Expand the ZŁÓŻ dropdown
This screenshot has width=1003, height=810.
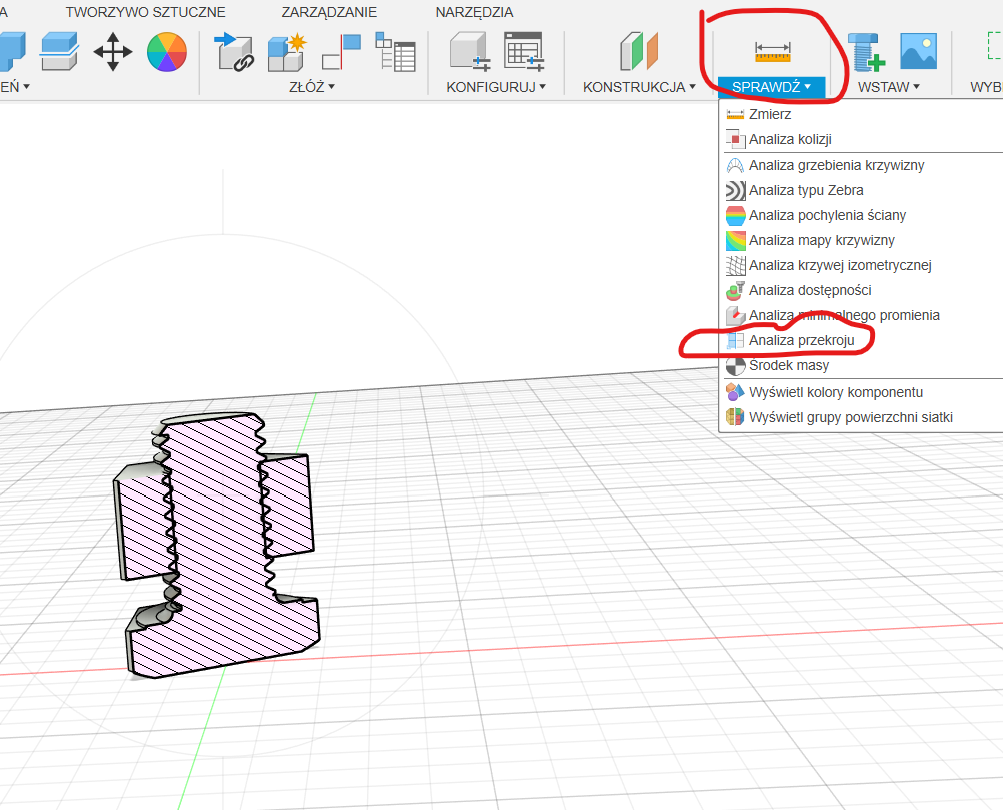[311, 87]
